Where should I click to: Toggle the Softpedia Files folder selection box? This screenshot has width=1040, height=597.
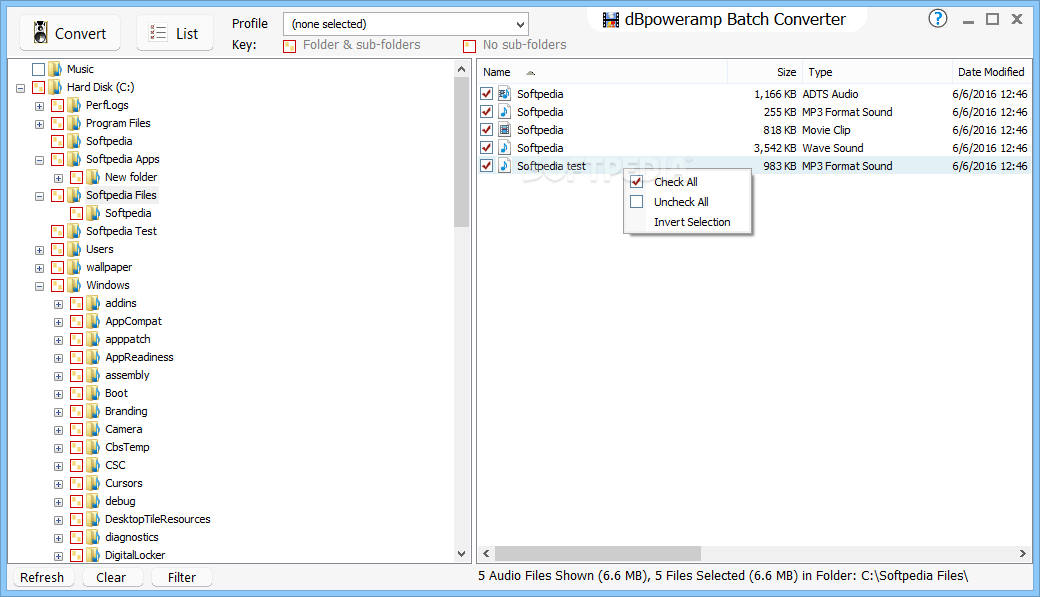(58, 195)
